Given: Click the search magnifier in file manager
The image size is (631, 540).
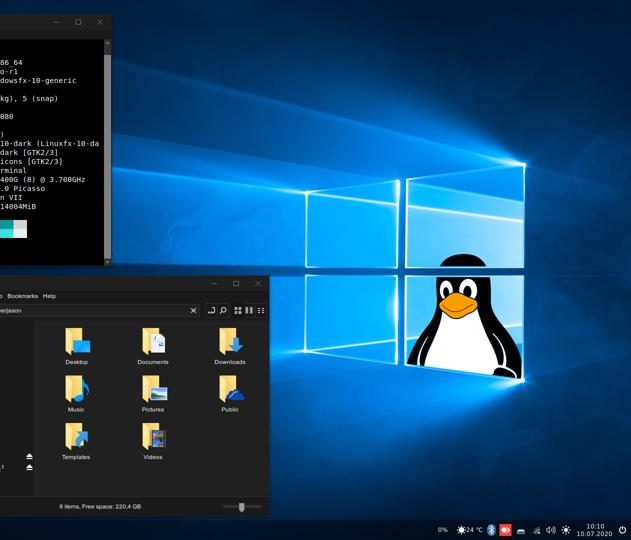Looking at the screenshot, I should coord(223,311).
